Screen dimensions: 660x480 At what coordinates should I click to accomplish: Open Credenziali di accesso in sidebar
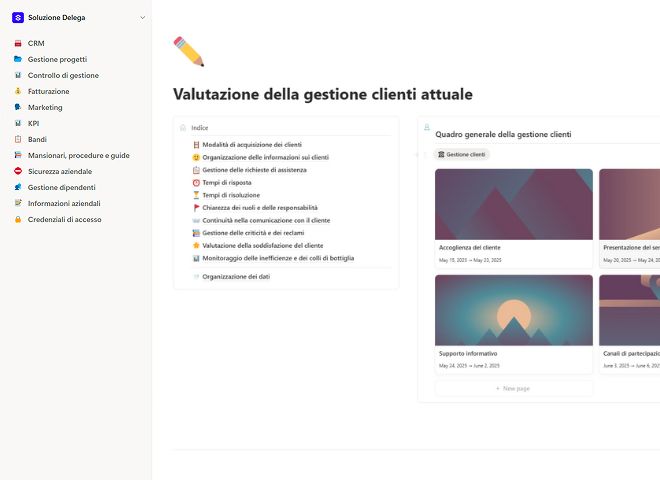point(64,219)
